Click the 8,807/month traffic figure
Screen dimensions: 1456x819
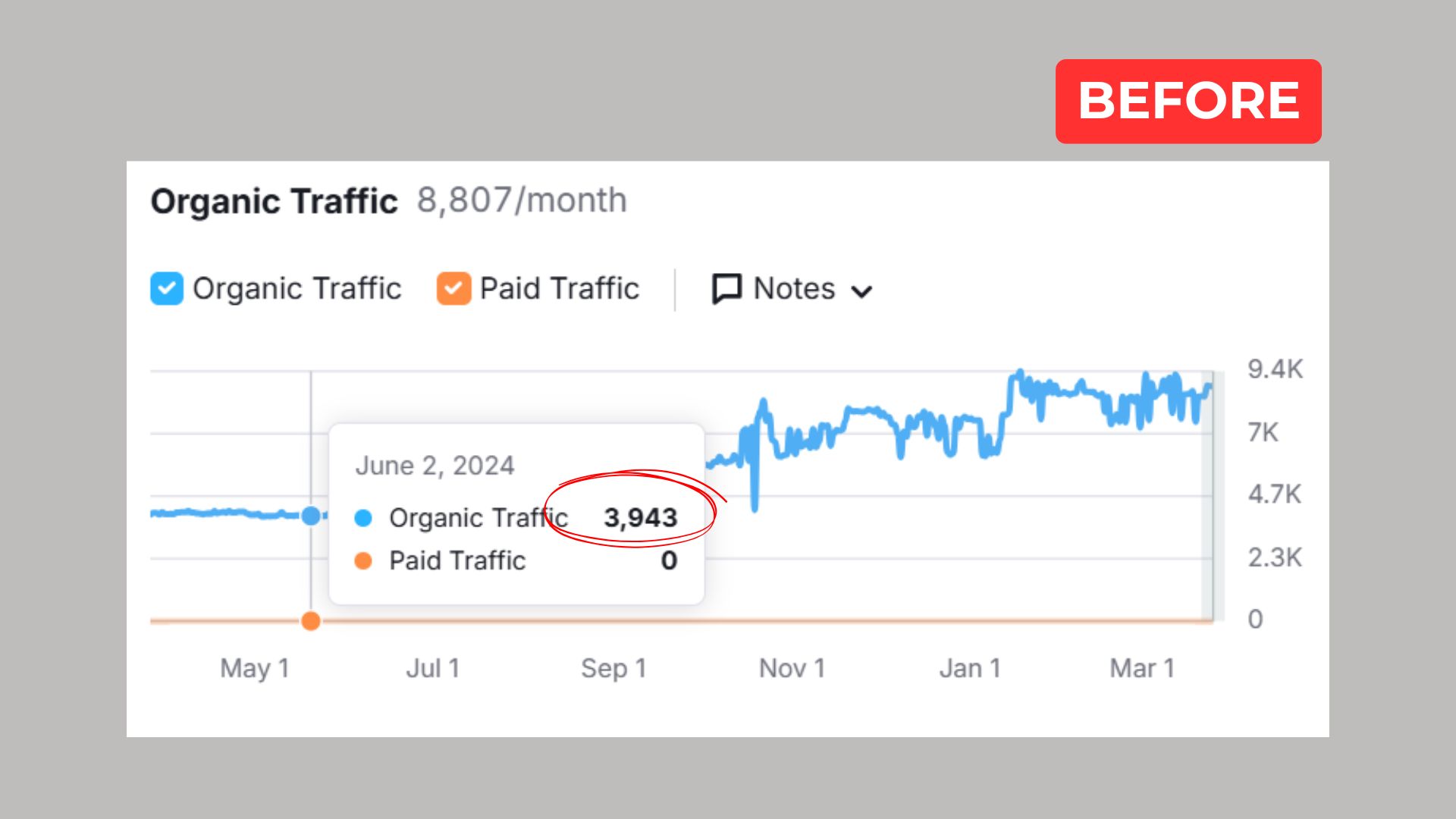[x=522, y=201]
